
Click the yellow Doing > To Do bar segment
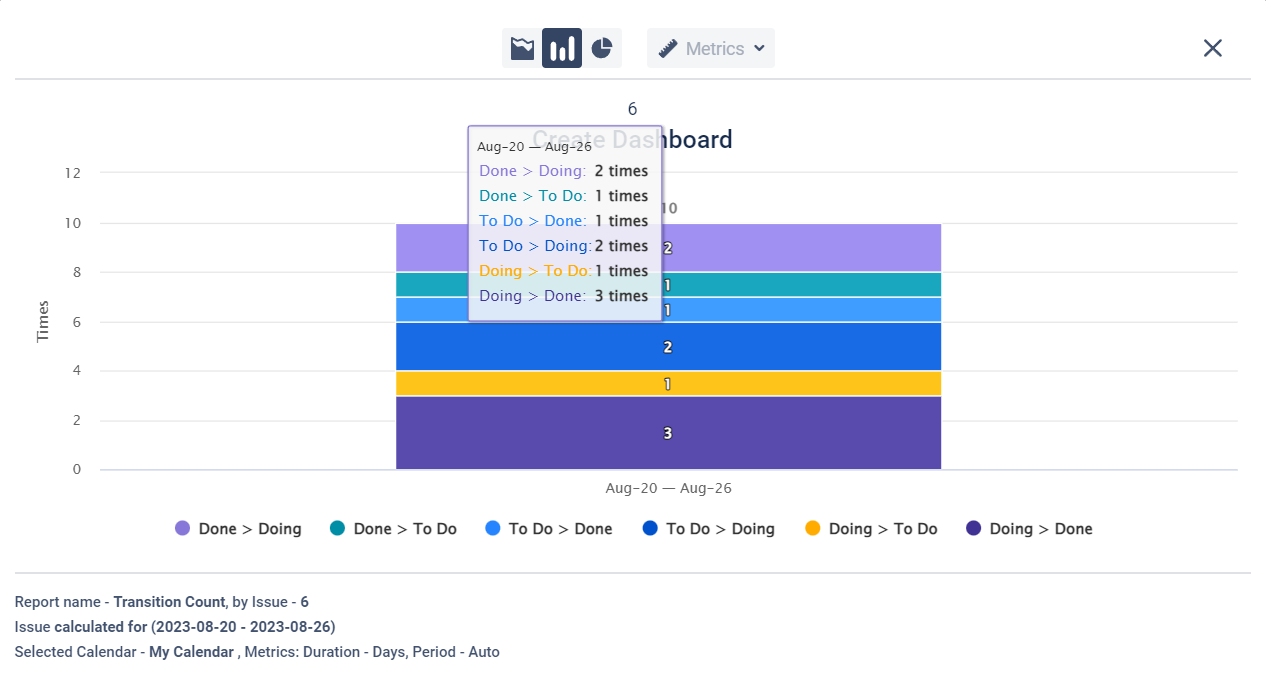(x=800, y=384)
